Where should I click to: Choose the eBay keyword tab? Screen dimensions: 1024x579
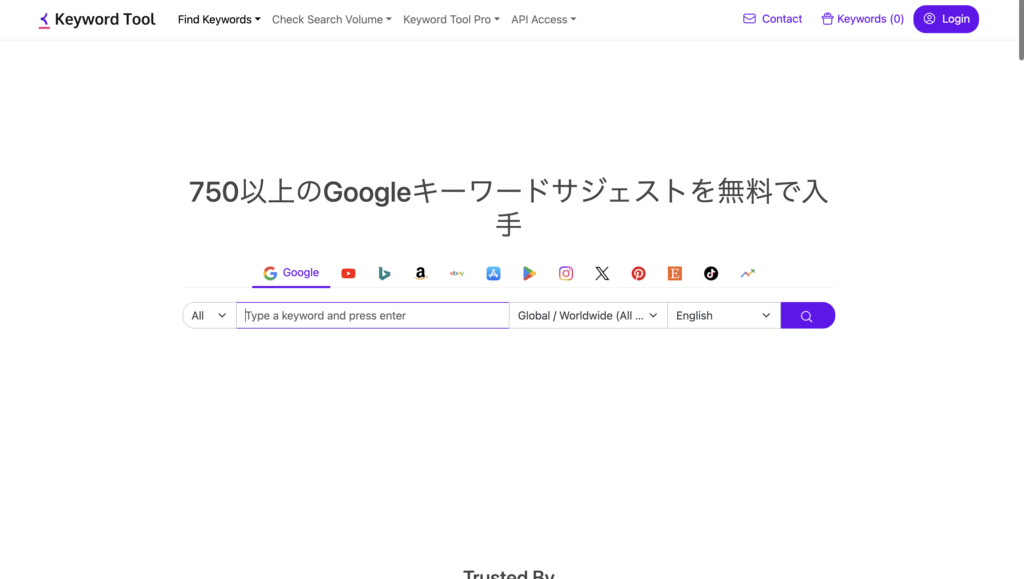[x=457, y=274]
